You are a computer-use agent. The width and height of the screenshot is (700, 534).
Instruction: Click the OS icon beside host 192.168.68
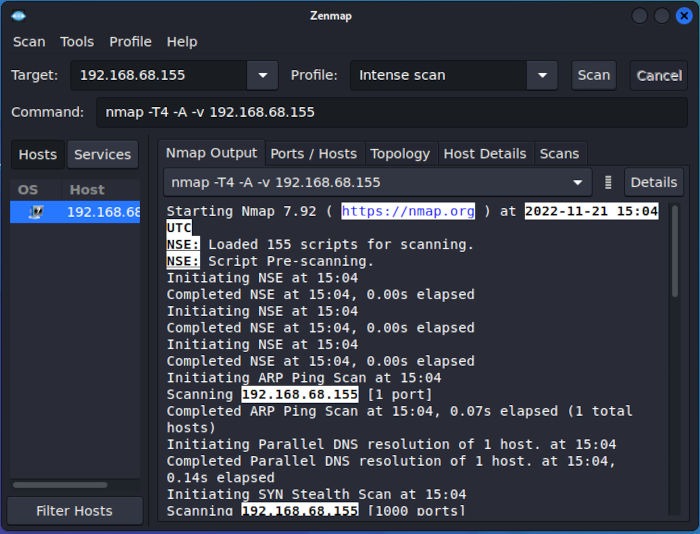coord(36,212)
